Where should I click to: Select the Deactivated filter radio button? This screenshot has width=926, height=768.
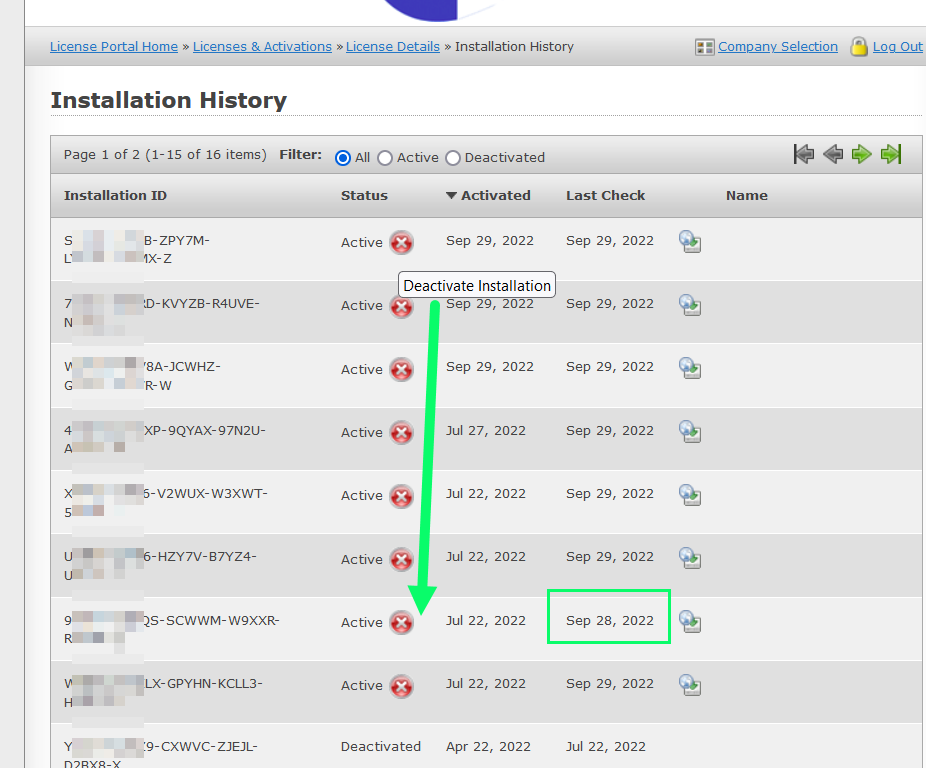click(453, 158)
